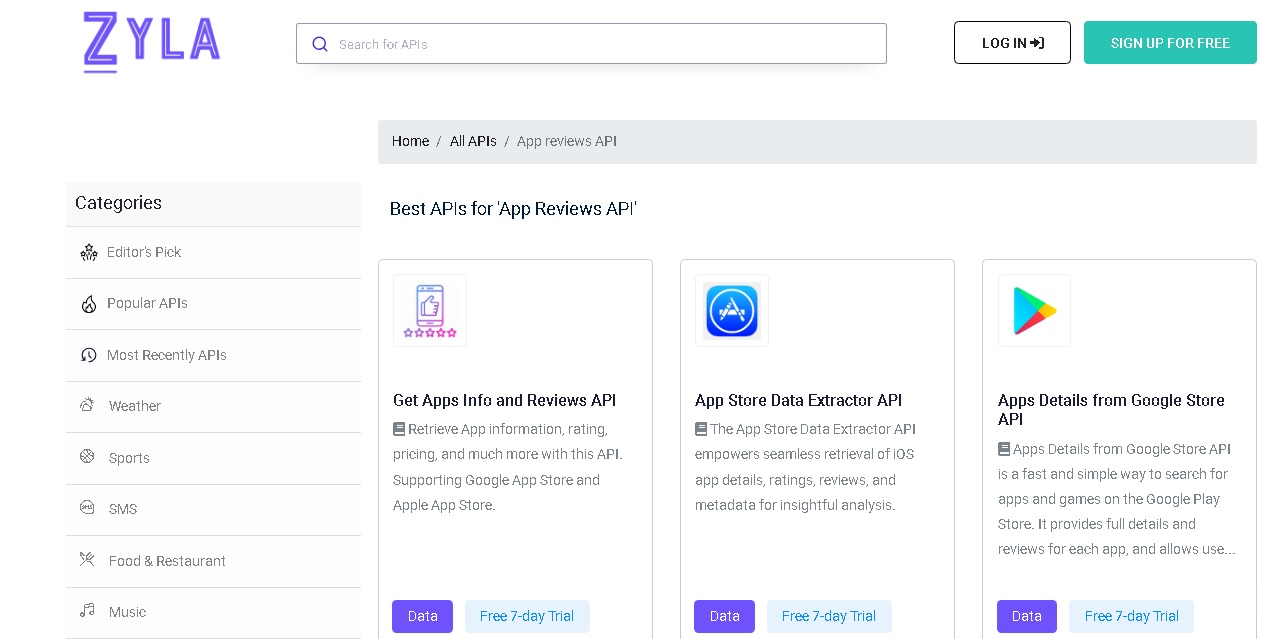Click the Music note icon
The image size is (1263, 639).
tap(87, 611)
